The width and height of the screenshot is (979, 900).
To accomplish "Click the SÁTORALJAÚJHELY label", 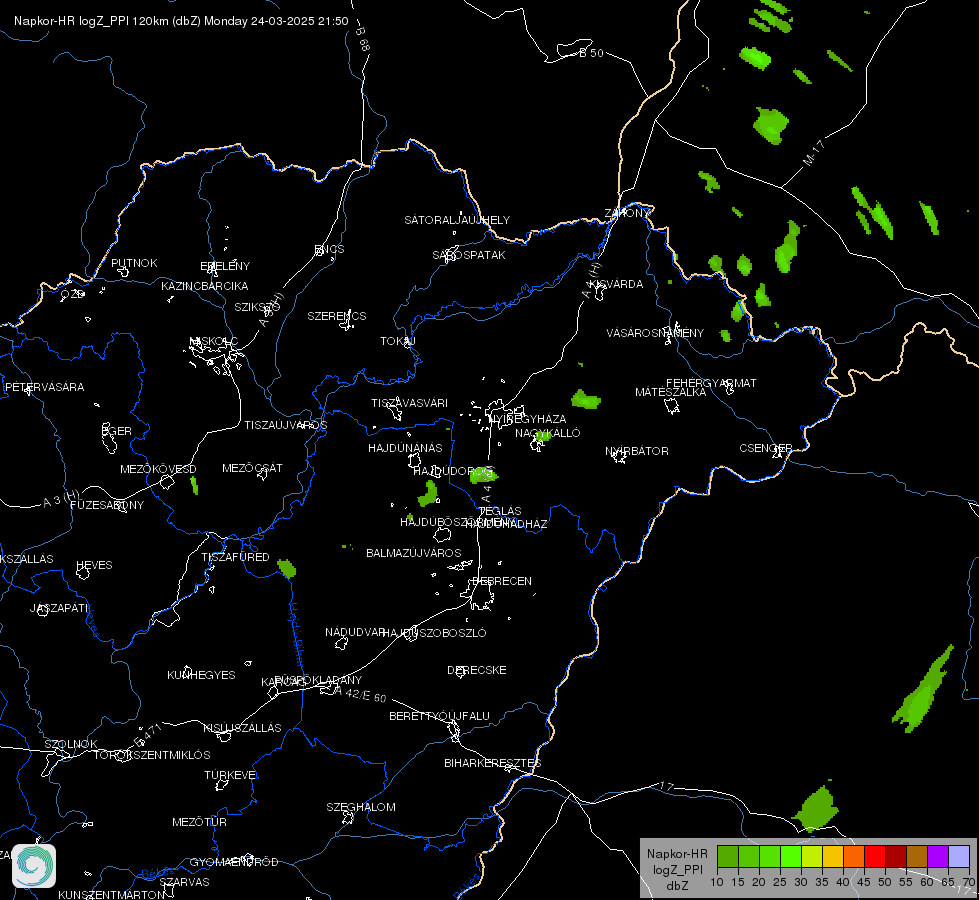I will [457, 220].
